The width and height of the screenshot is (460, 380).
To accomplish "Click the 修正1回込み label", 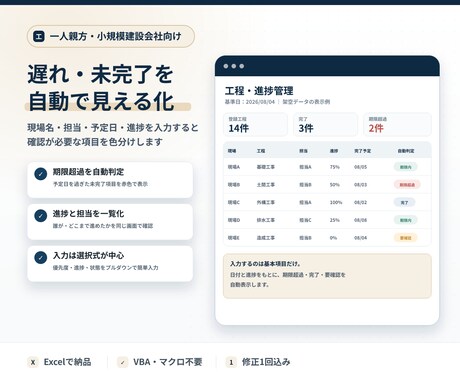I will 266,362.
